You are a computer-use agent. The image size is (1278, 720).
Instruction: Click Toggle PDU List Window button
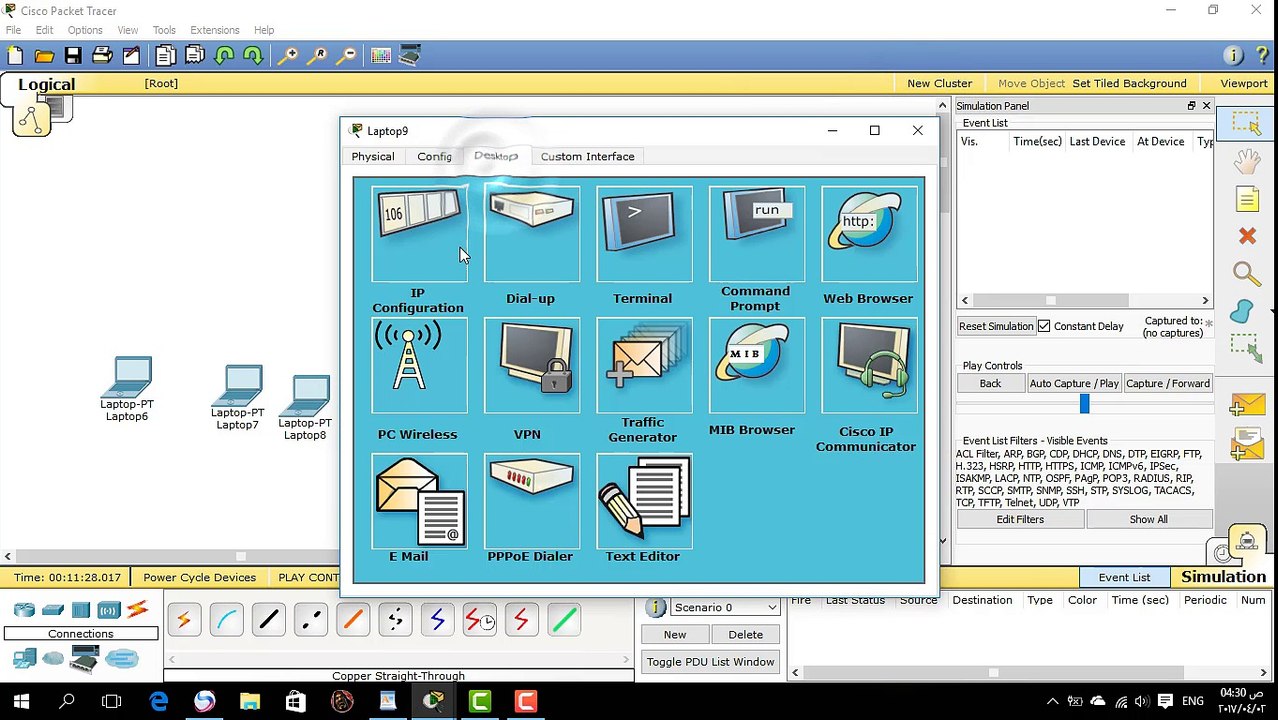coord(710,661)
